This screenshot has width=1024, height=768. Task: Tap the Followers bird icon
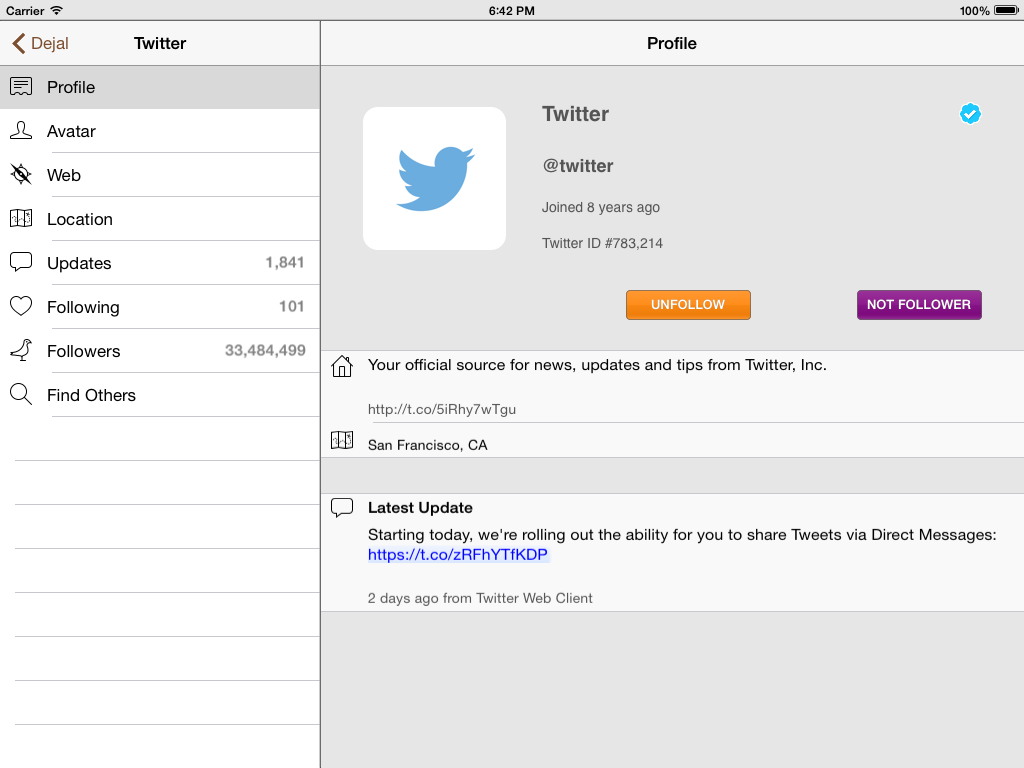click(x=21, y=350)
